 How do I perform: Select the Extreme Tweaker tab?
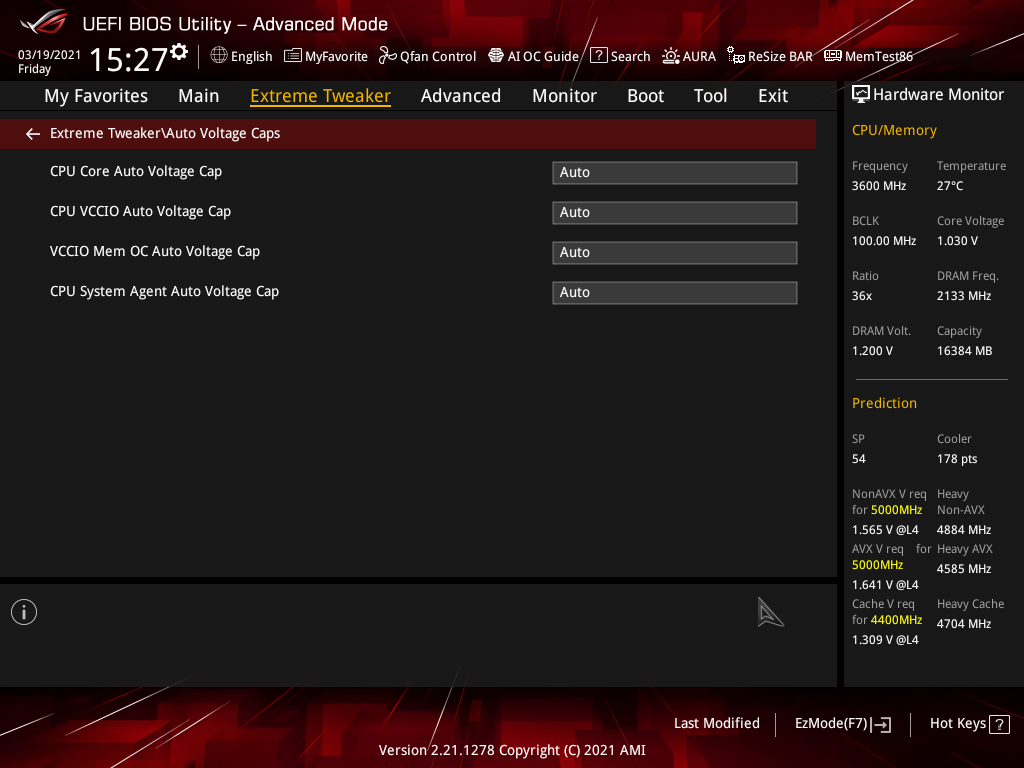pos(321,96)
